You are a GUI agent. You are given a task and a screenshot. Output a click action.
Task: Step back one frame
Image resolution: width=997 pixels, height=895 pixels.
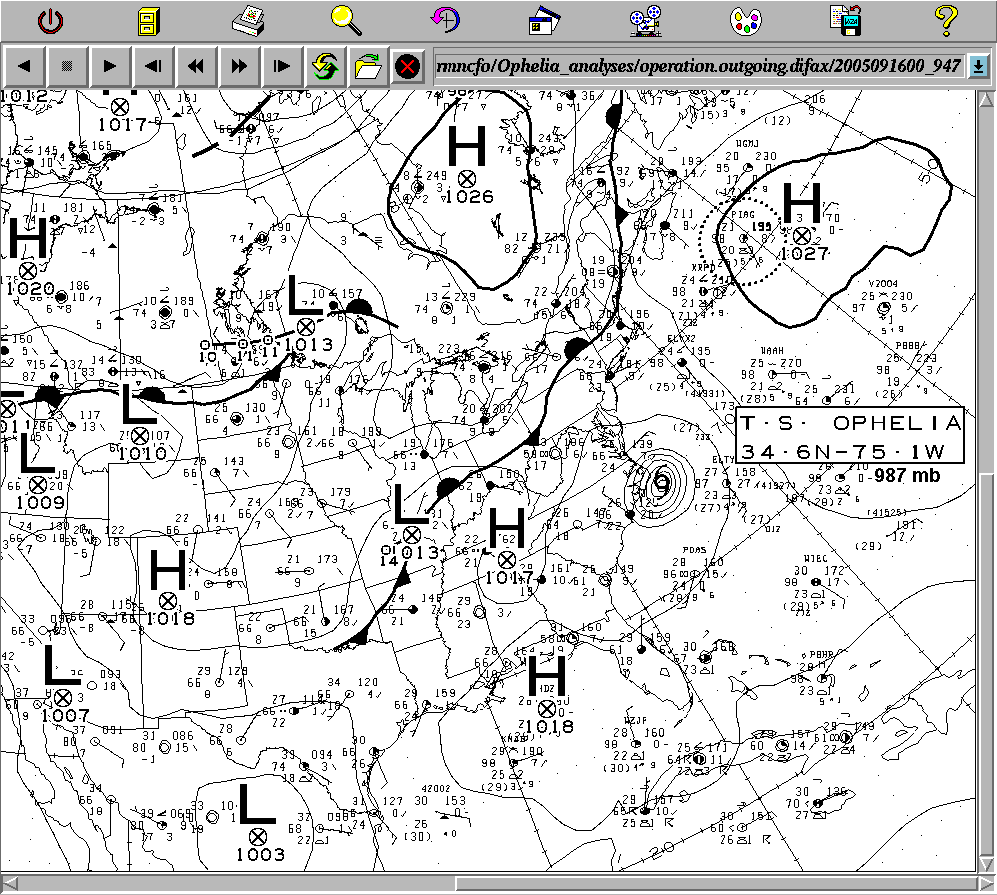click(x=153, y=67)
